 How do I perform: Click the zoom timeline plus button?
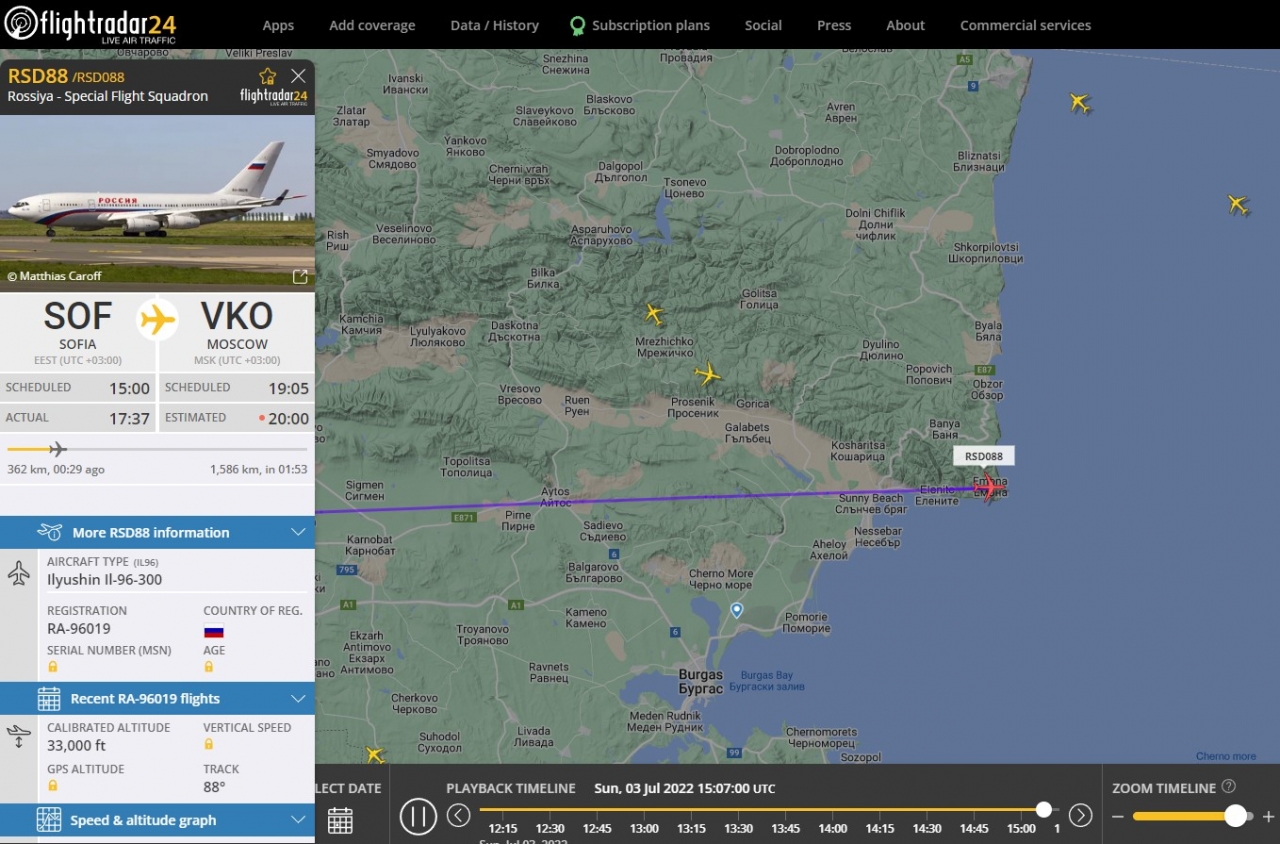point(1268,816)
